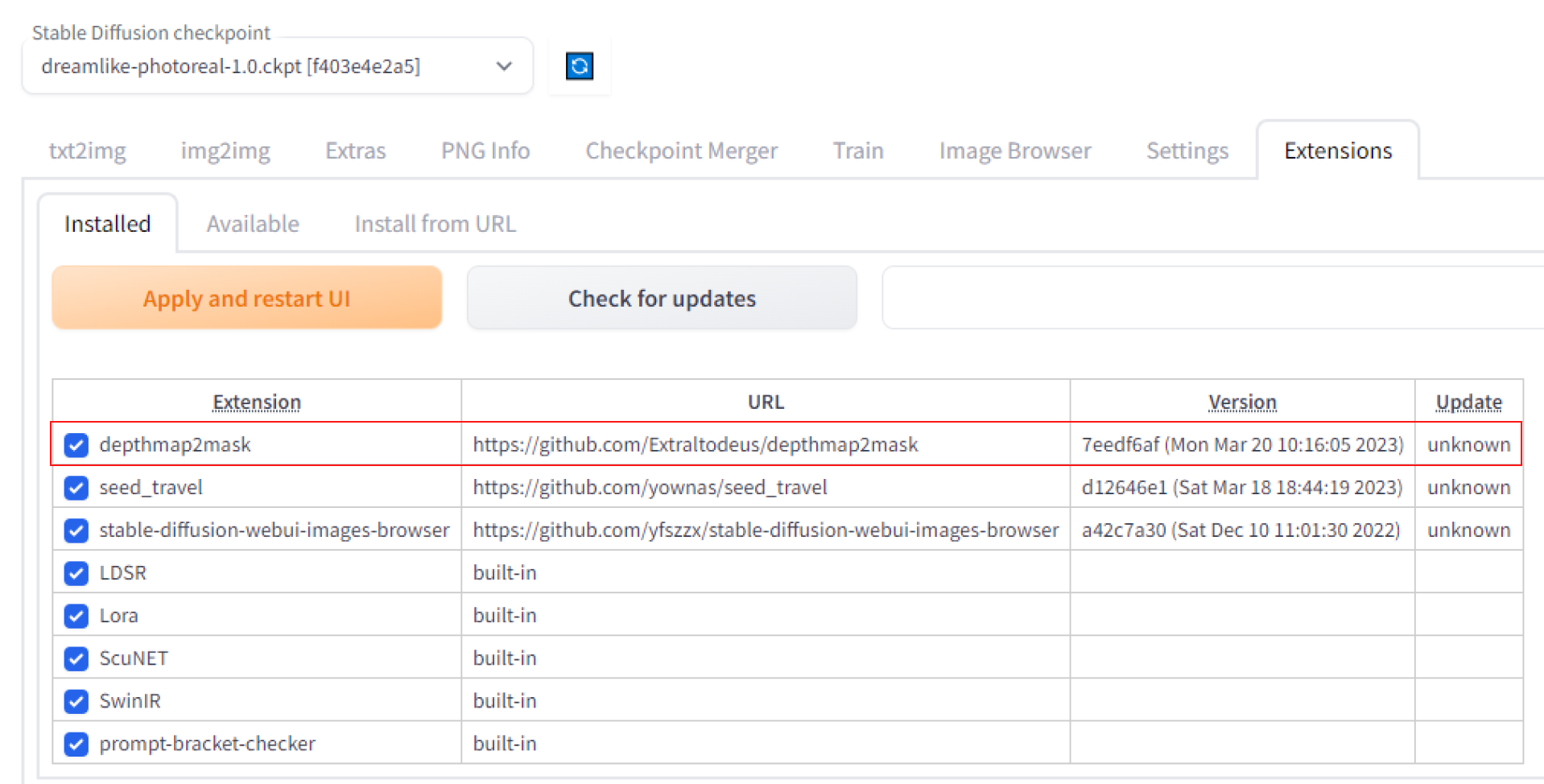The image size is (1544, 784).
Task: Open the Stable Diffusion checkpoint dropdown
Action: click(x=277, y=66)
